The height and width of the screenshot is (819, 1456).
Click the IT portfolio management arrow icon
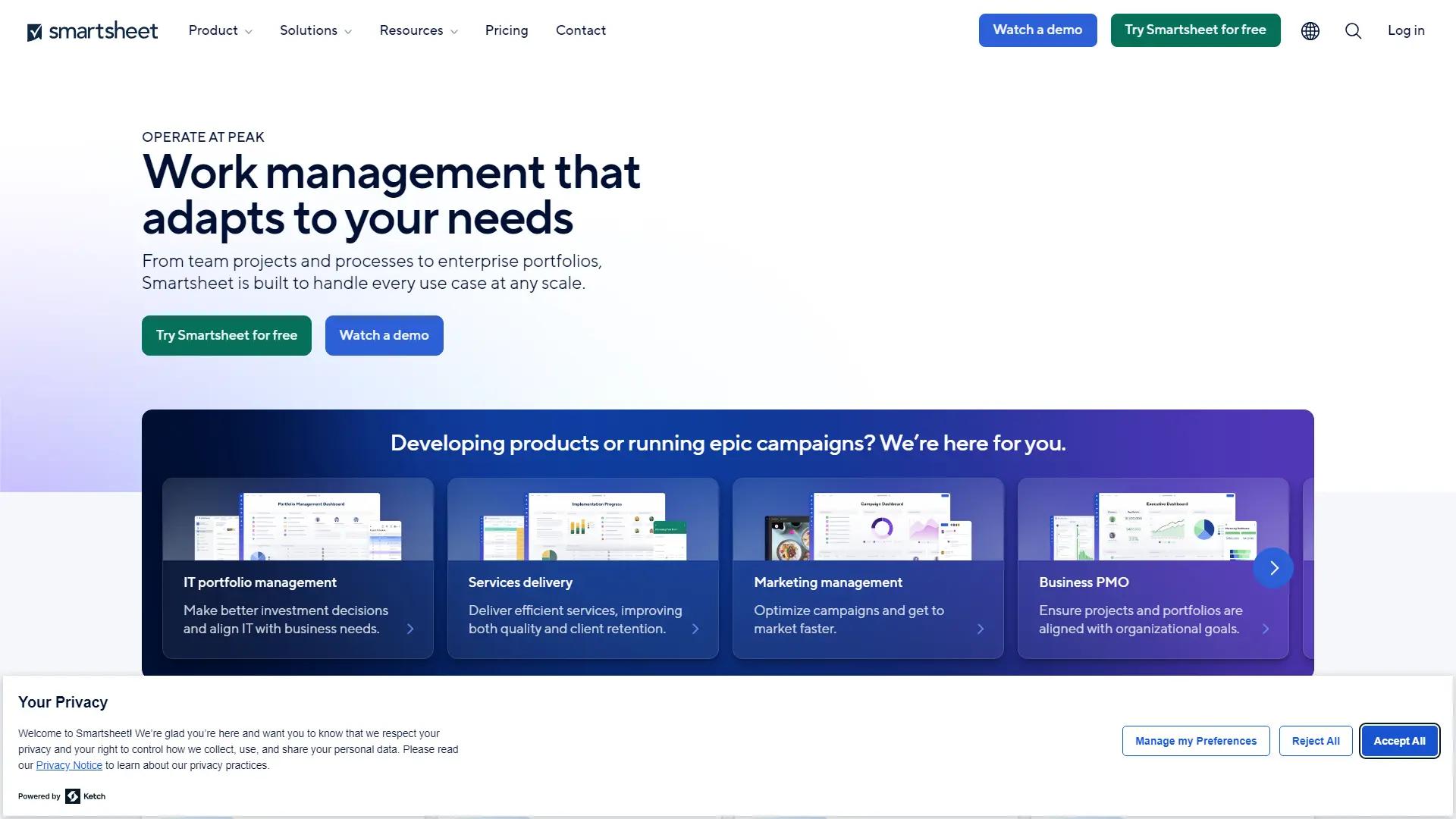tap(410, 628)
